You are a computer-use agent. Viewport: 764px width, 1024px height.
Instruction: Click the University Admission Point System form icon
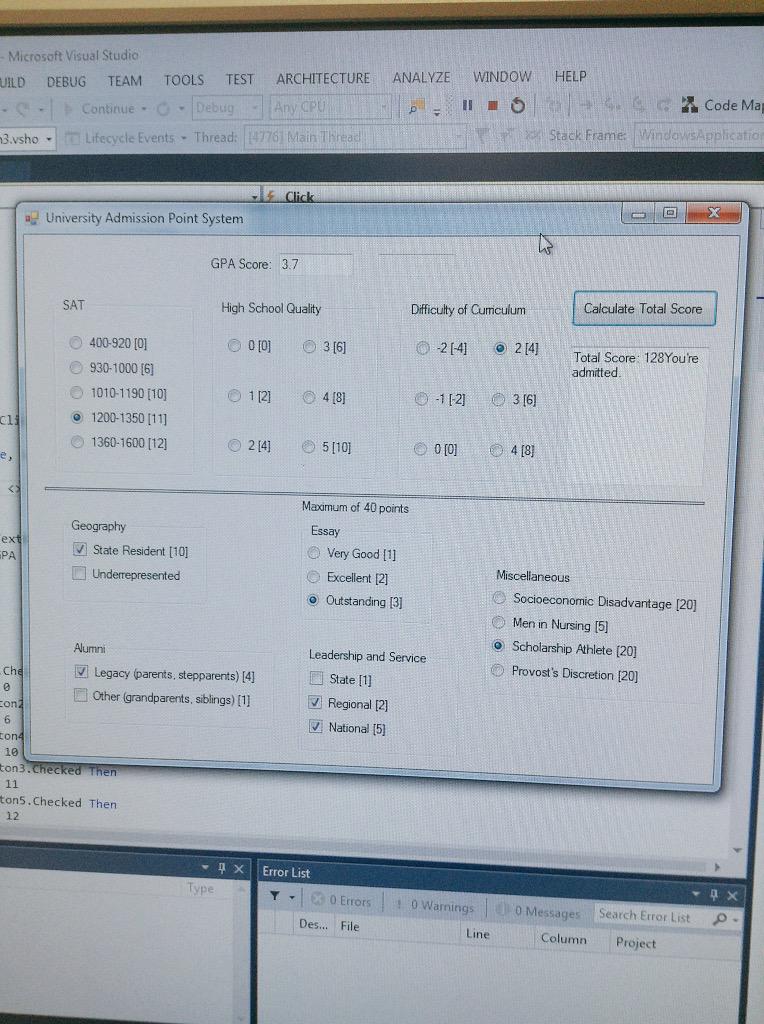(x=31, y=217)
